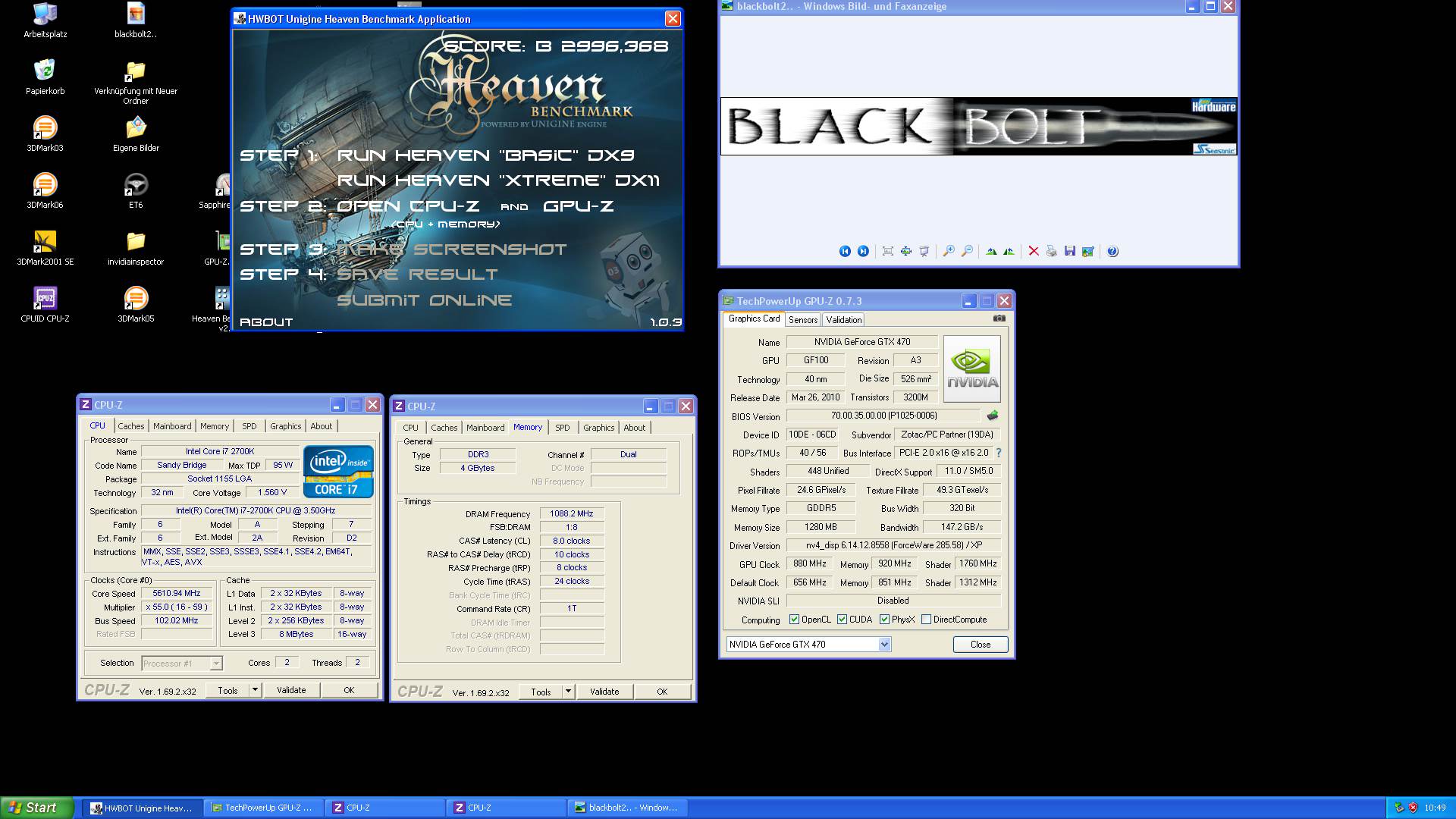Click Make Screenshot step in Heaven app

pos(451,249)
